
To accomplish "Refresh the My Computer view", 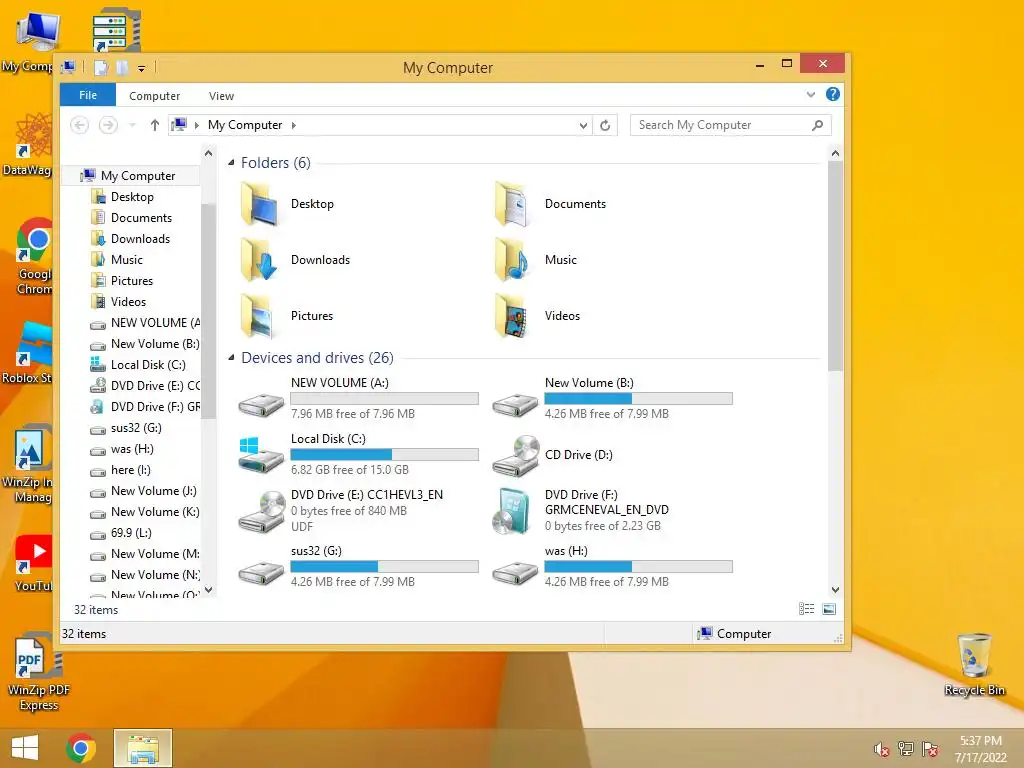I will coord(605,125).
